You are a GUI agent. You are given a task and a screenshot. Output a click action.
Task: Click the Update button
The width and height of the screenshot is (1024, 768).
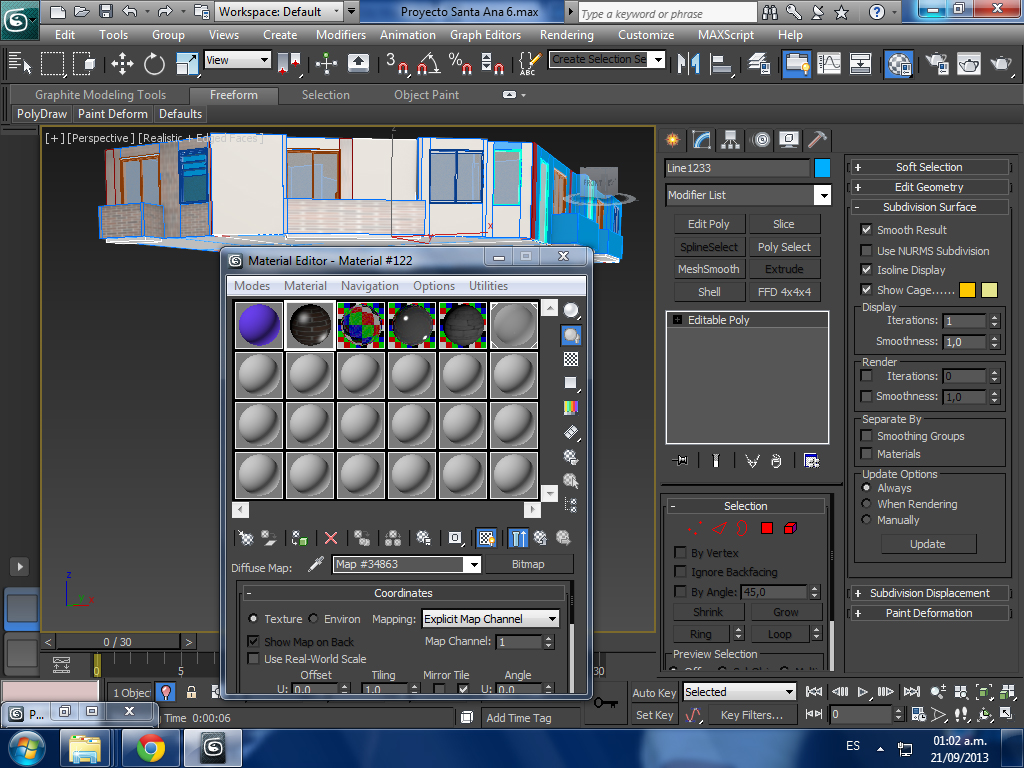tap(928, 544)
